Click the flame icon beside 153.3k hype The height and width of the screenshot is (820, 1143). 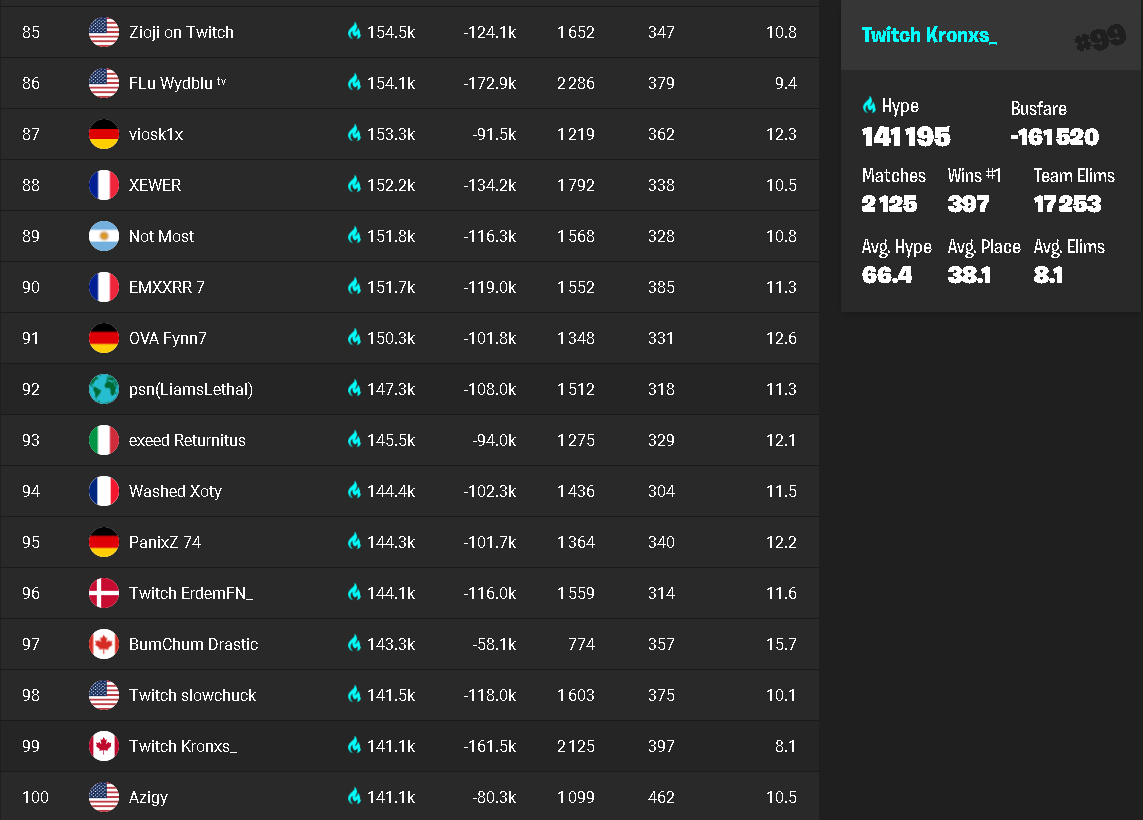[354, 133]
